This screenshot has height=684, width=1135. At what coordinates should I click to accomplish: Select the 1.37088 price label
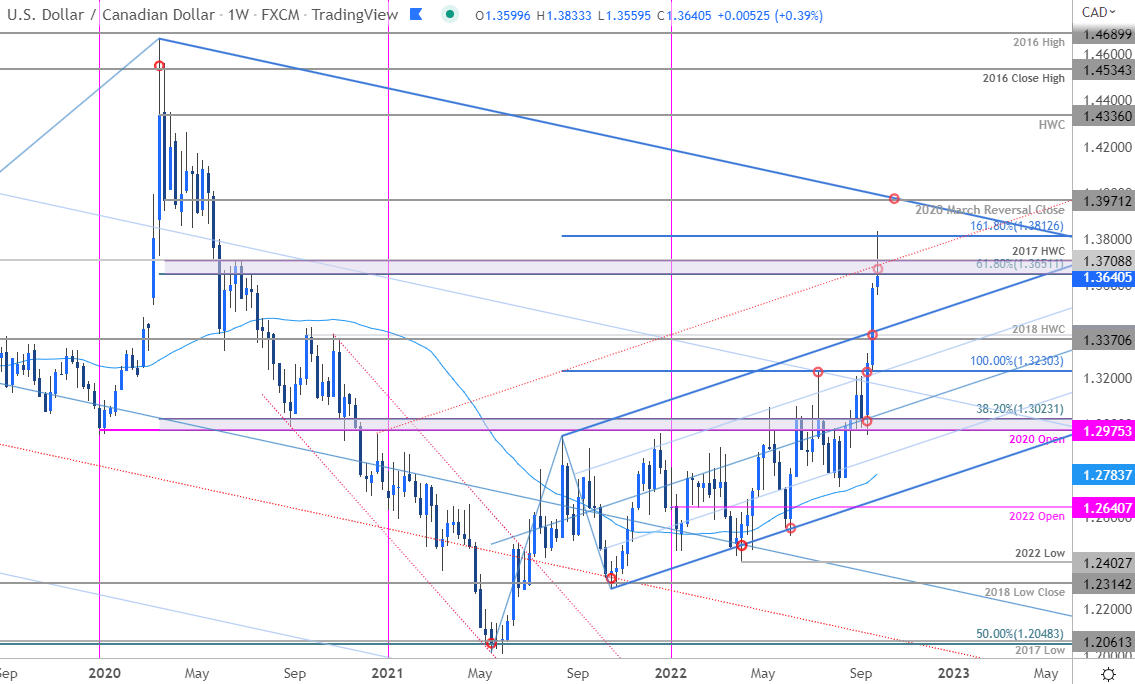[x=1103, y=260]
